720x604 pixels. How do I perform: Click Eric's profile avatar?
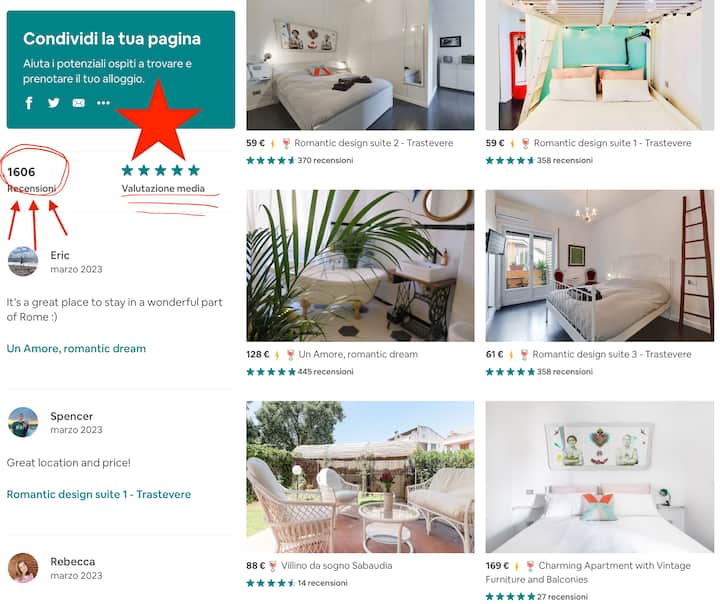click(x=23, y=261)
